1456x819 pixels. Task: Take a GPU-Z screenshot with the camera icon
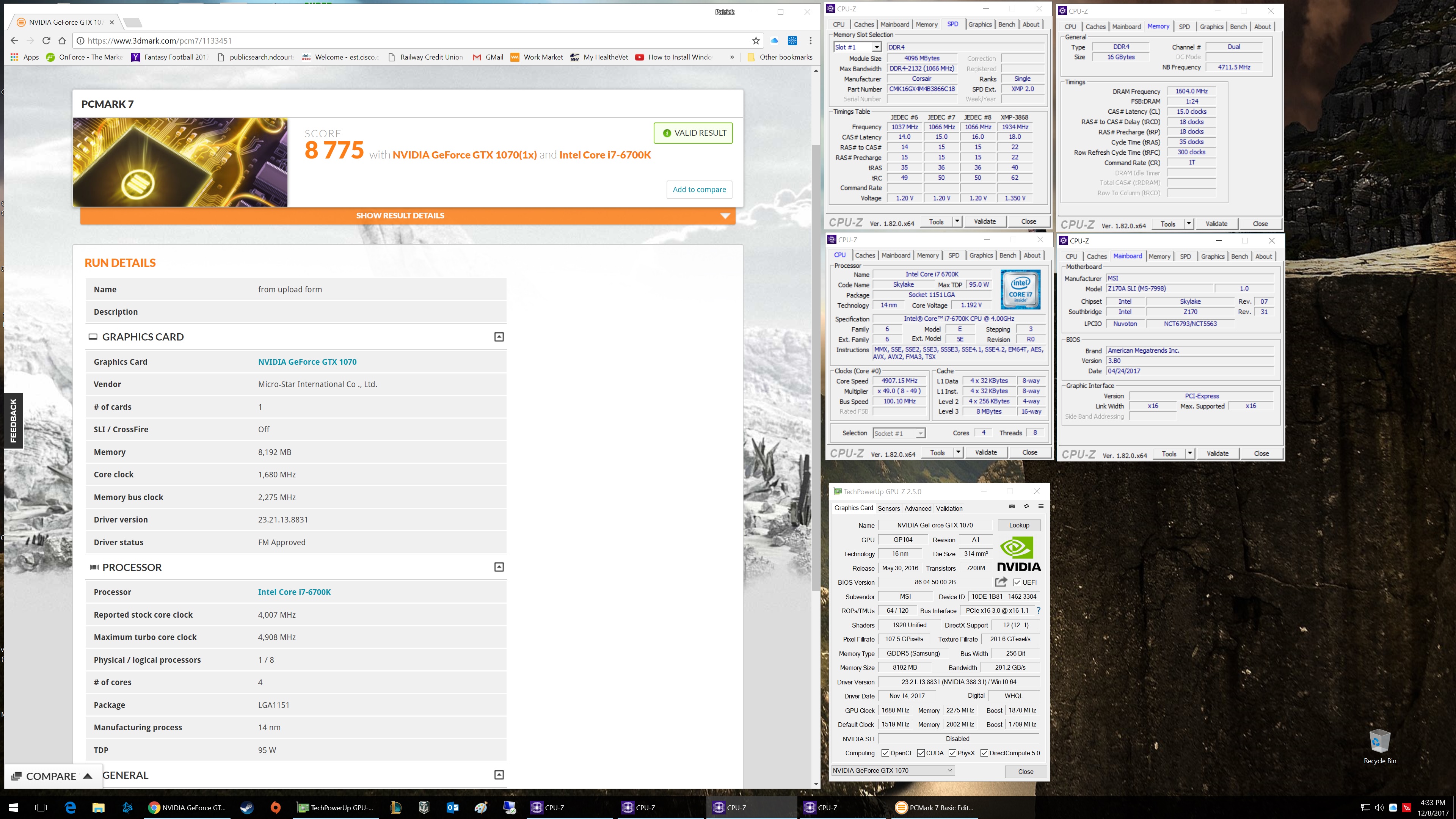point(1012,507)
